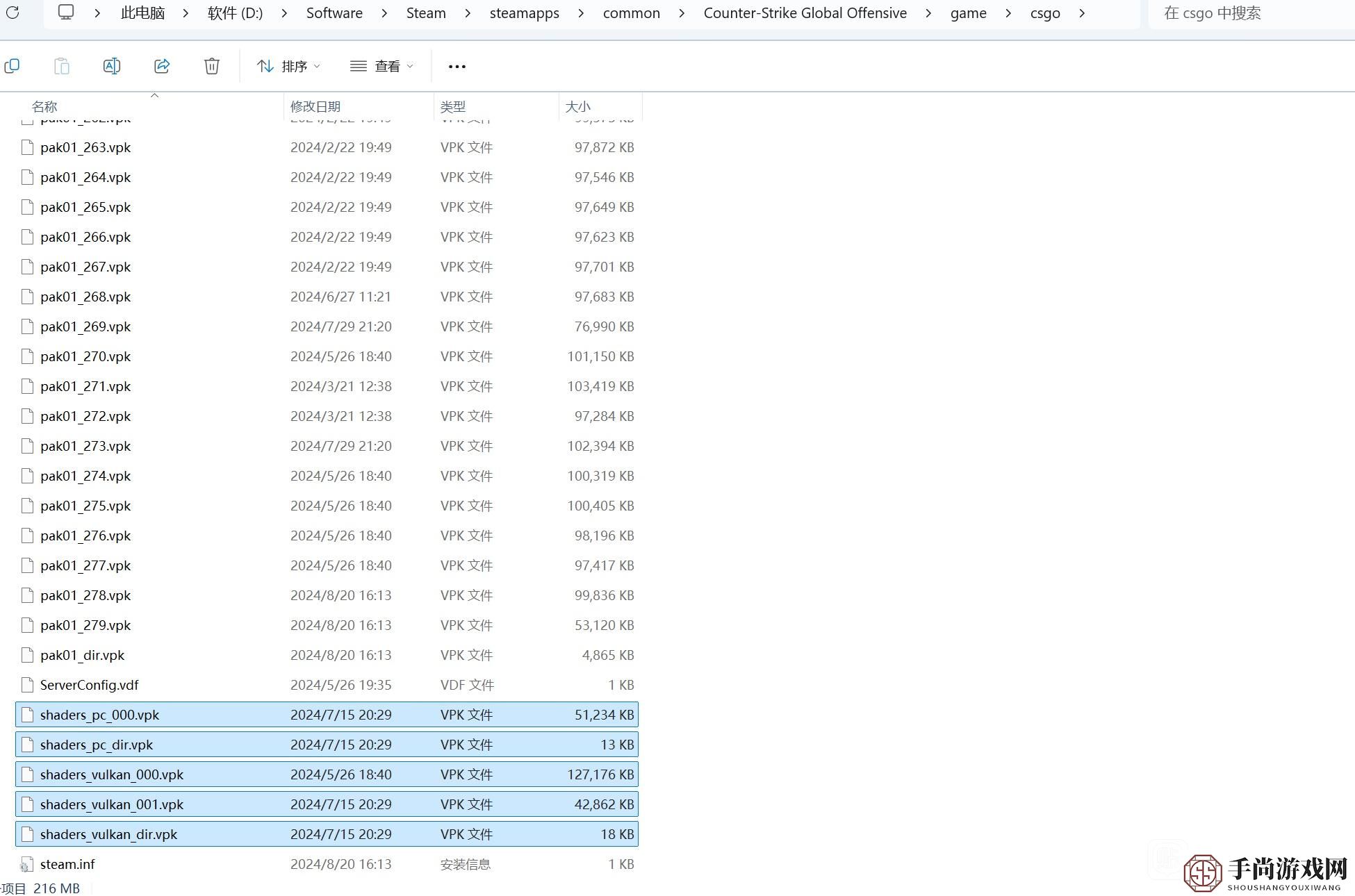Click file icon of pak01_270.vpk
This screenshot has width=1355, height=896.
27,356
